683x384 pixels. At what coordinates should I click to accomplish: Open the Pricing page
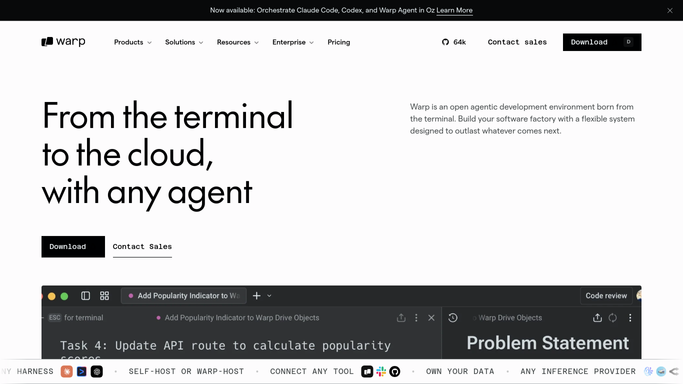(338, 42)
